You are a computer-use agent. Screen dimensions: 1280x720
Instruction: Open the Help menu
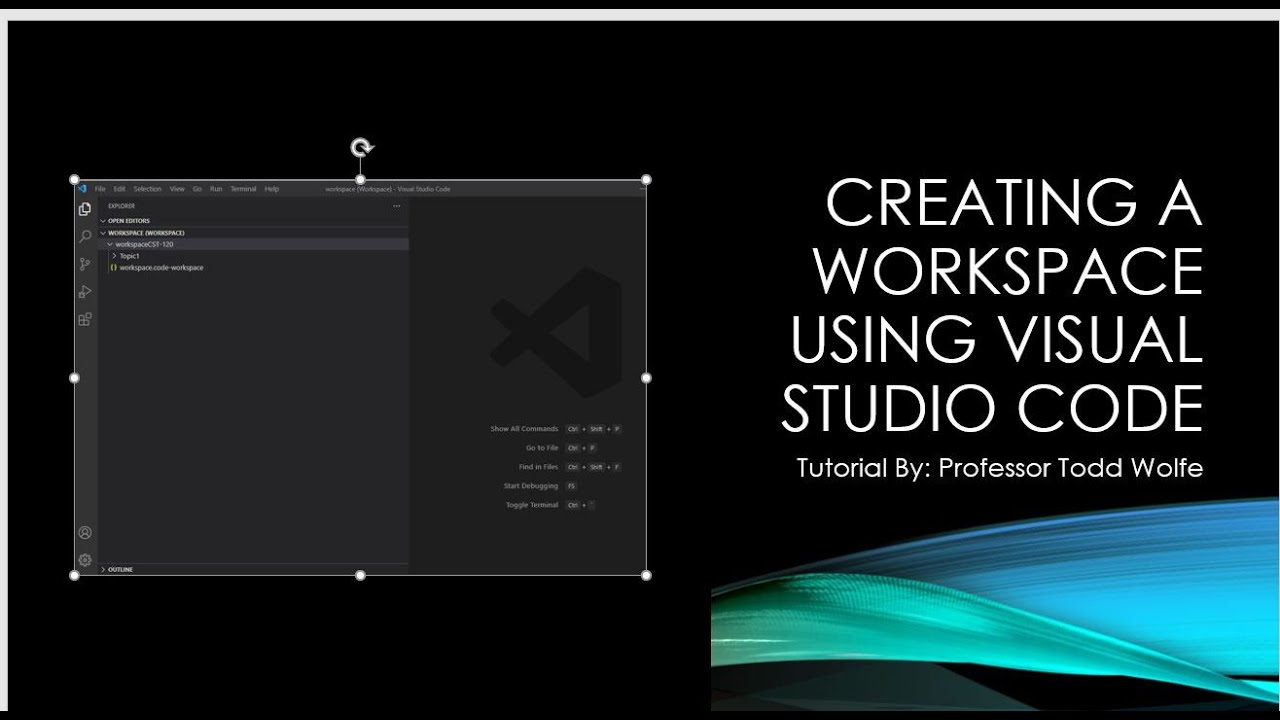[x=272, y=188]
